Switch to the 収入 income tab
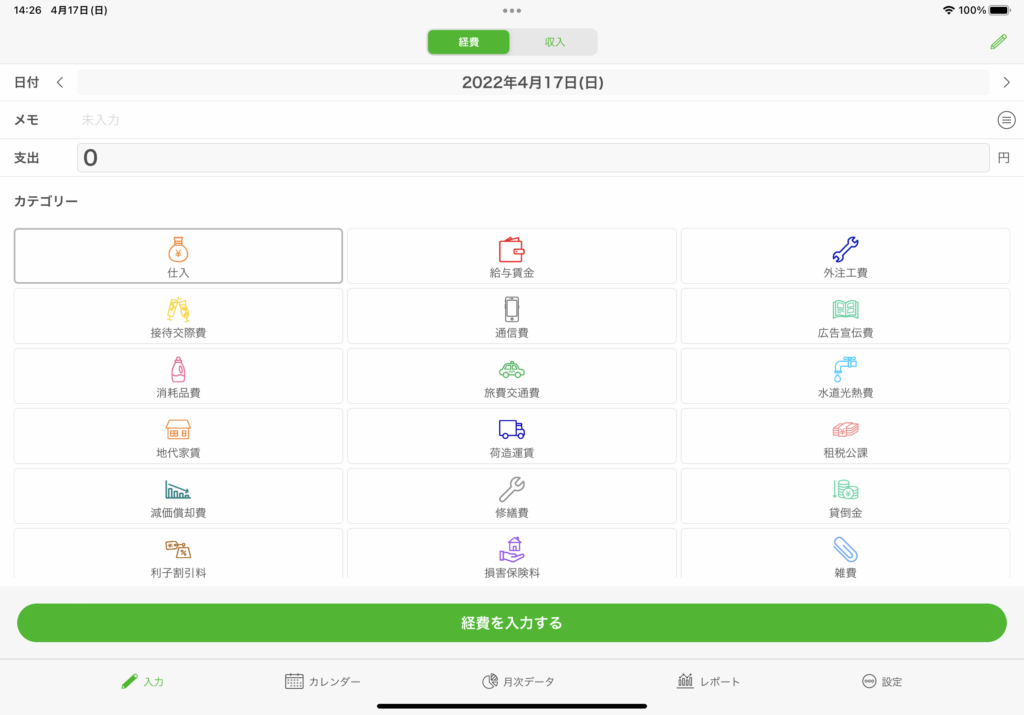Viewport: 1024px width, 715px height. click(554, 42)
